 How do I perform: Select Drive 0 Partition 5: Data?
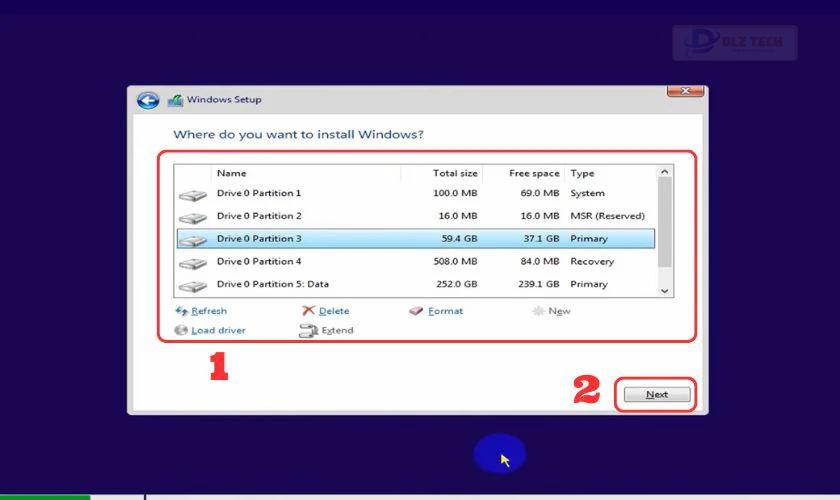pos(416,284)
